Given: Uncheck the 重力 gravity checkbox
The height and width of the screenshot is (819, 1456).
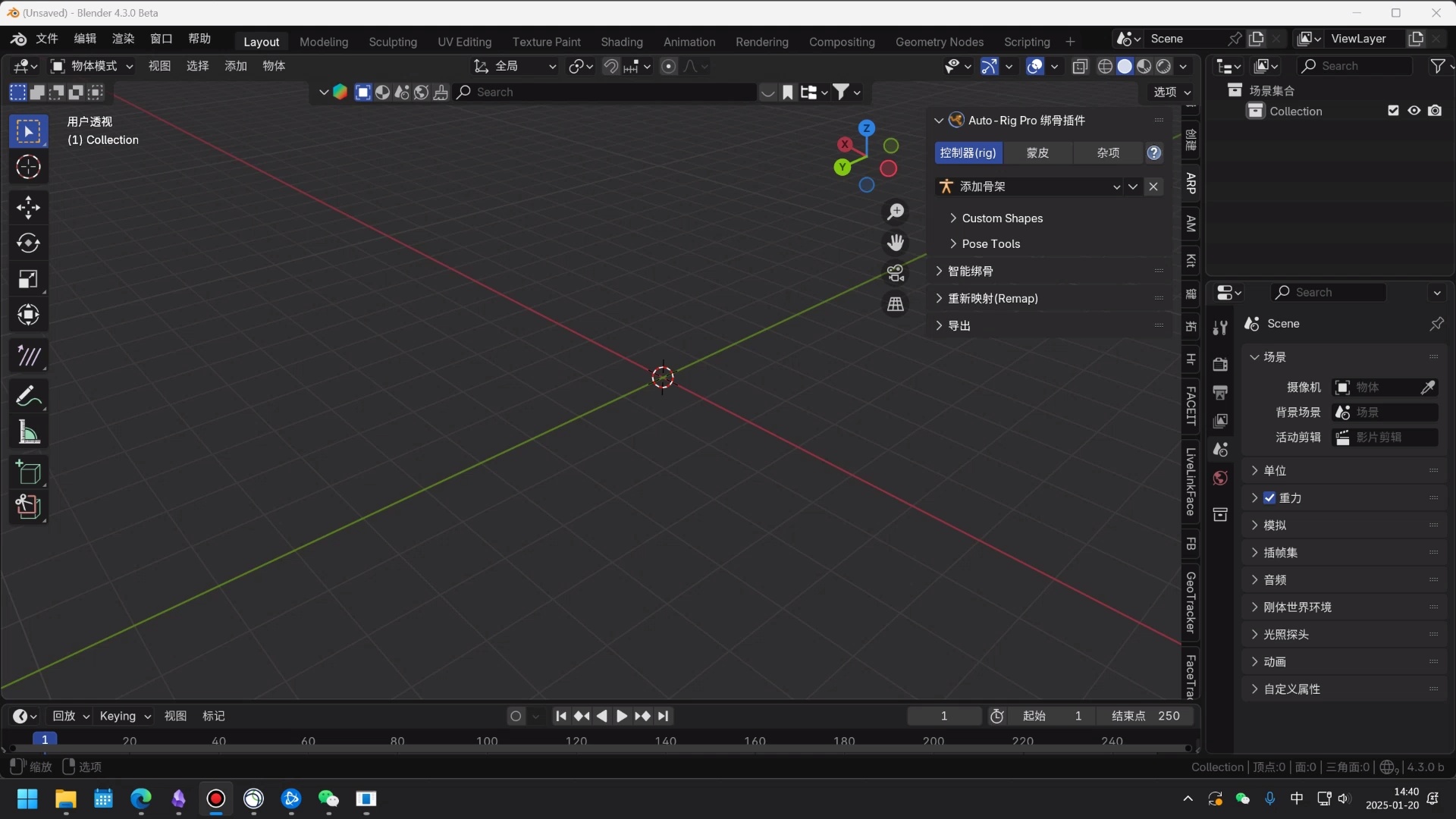Looking at the screenshot, I should (1269, 498).
